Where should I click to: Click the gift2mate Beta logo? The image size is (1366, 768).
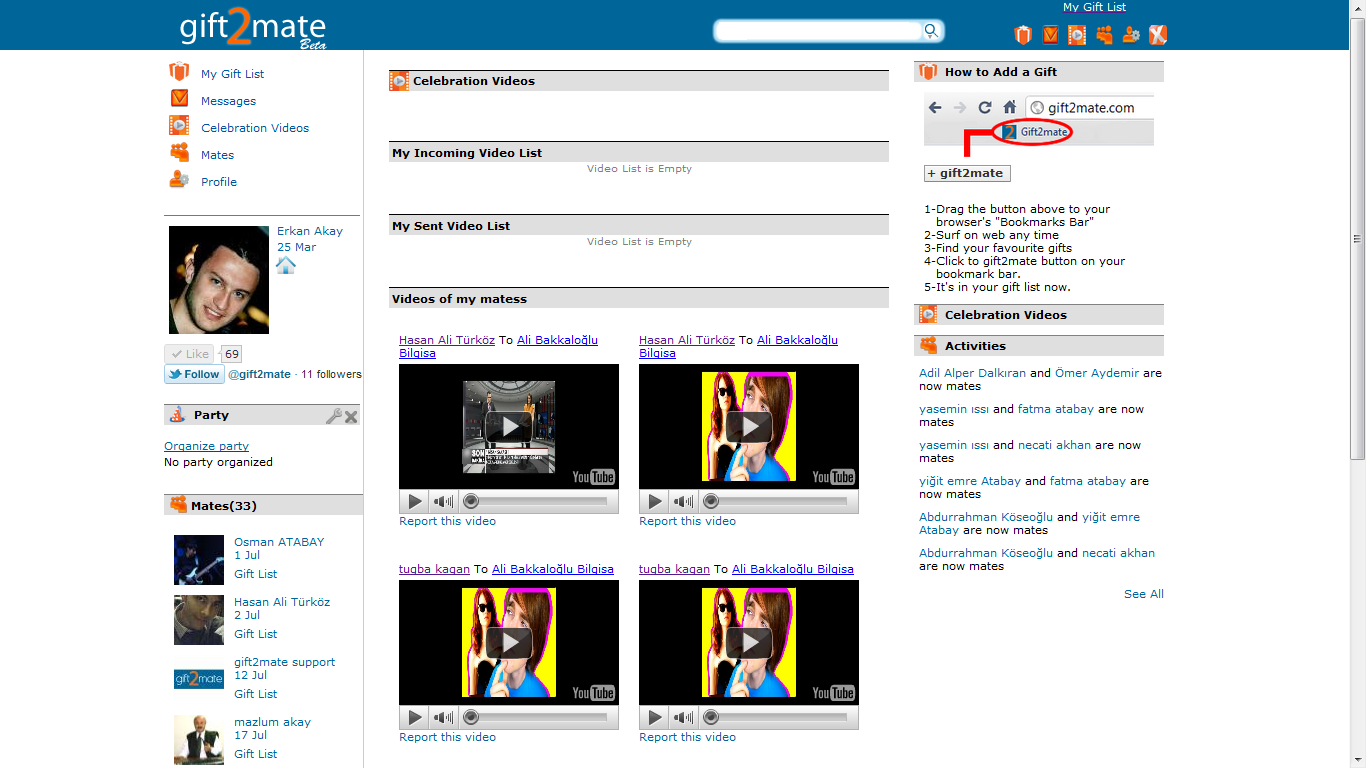point(254,28)
